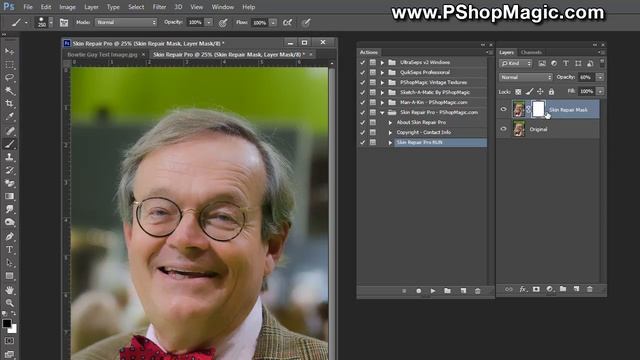The width and height of the screenshot is (640, 360).
Task: Add a layer mask from Layers panel
Action: pyautogui.click(x=536, y=289)
